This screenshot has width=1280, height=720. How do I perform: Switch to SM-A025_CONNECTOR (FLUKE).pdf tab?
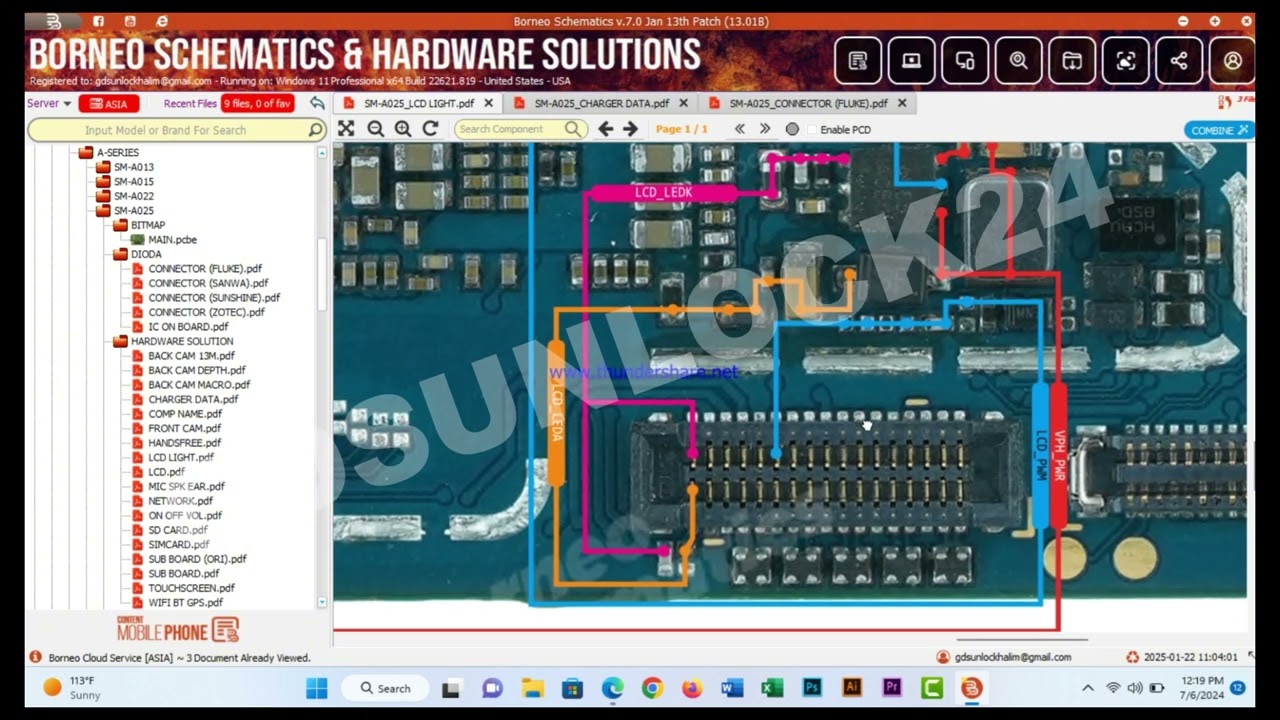(808, 103)
